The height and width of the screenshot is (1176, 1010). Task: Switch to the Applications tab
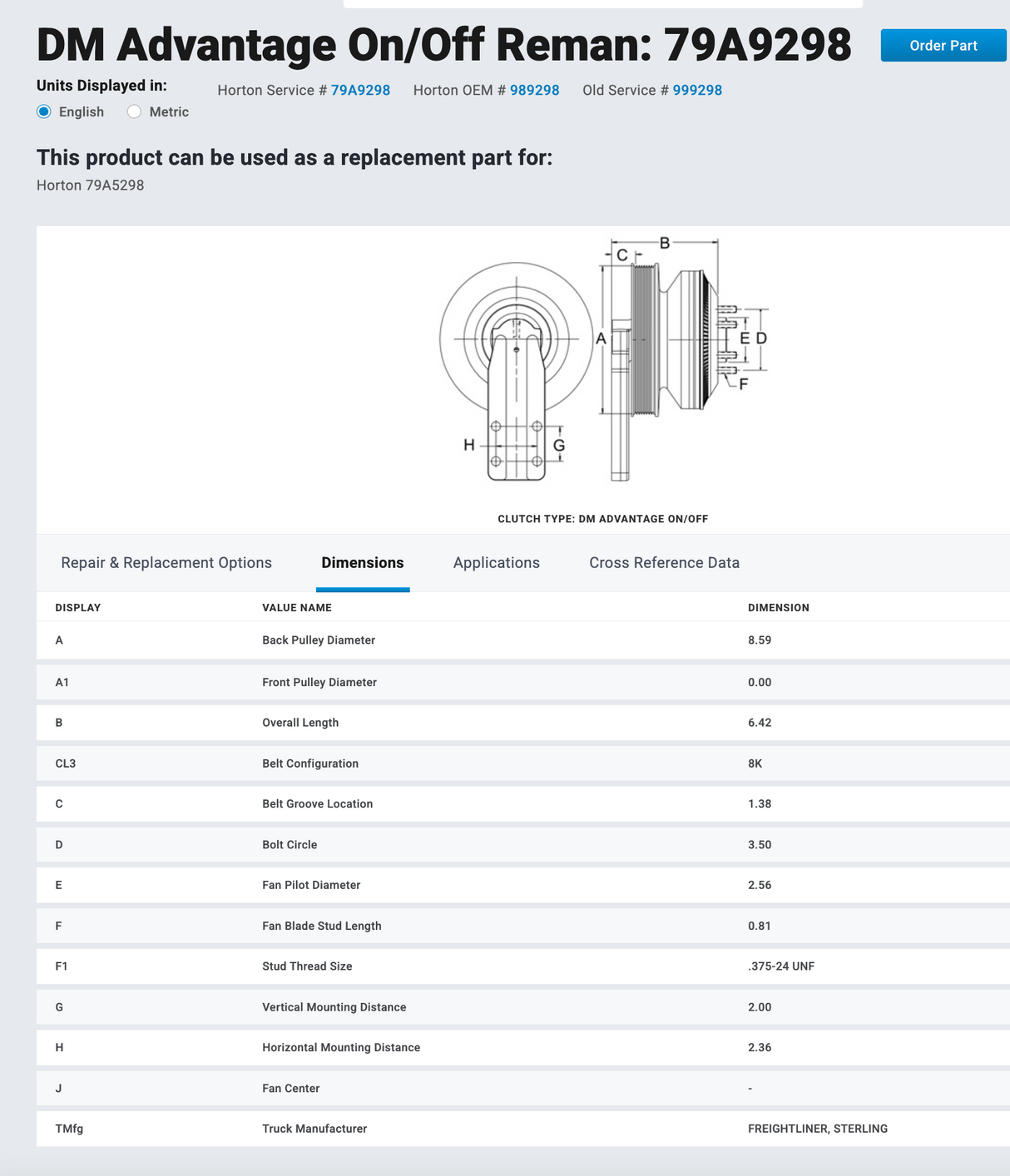(x=497, y=563)
